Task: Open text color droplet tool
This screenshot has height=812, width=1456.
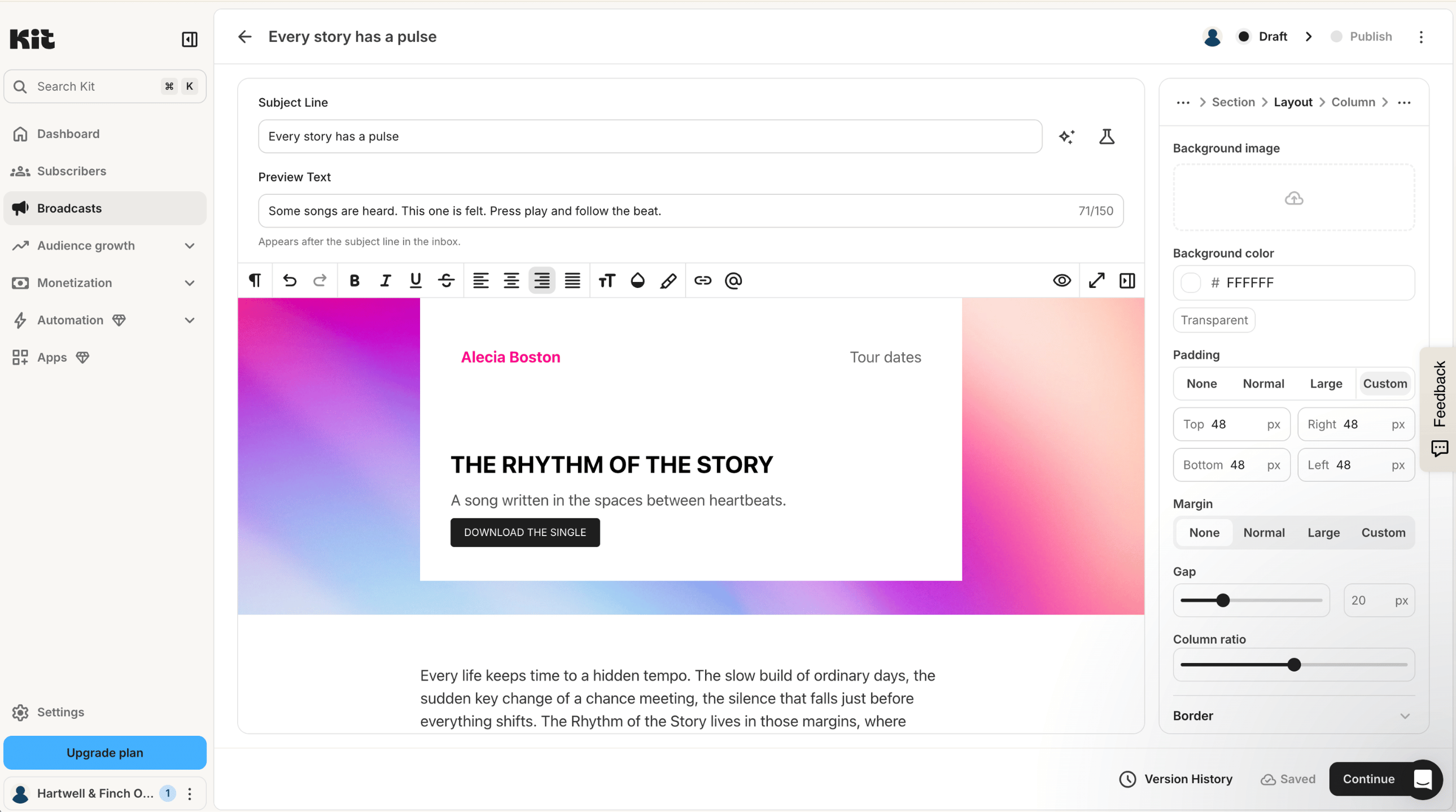Action: [637, 280]
